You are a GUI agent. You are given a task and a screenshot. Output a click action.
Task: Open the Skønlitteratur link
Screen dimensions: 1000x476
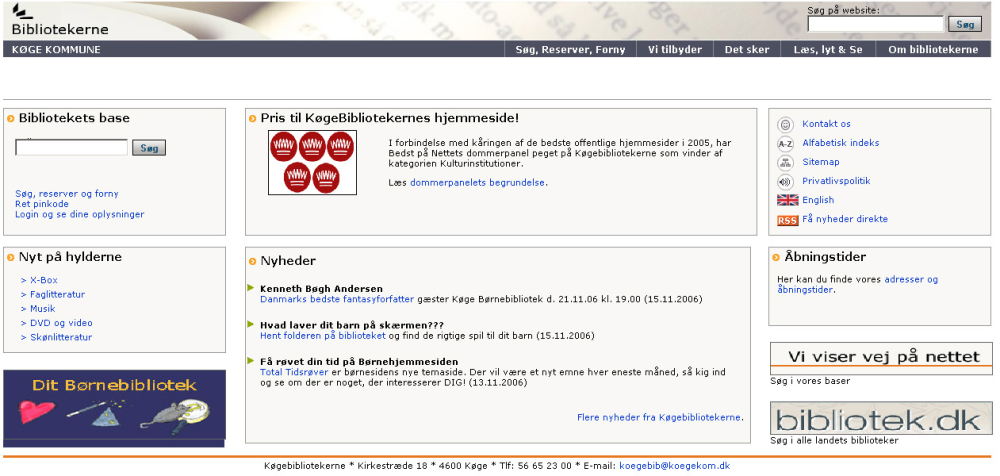(x=61, y=338)
